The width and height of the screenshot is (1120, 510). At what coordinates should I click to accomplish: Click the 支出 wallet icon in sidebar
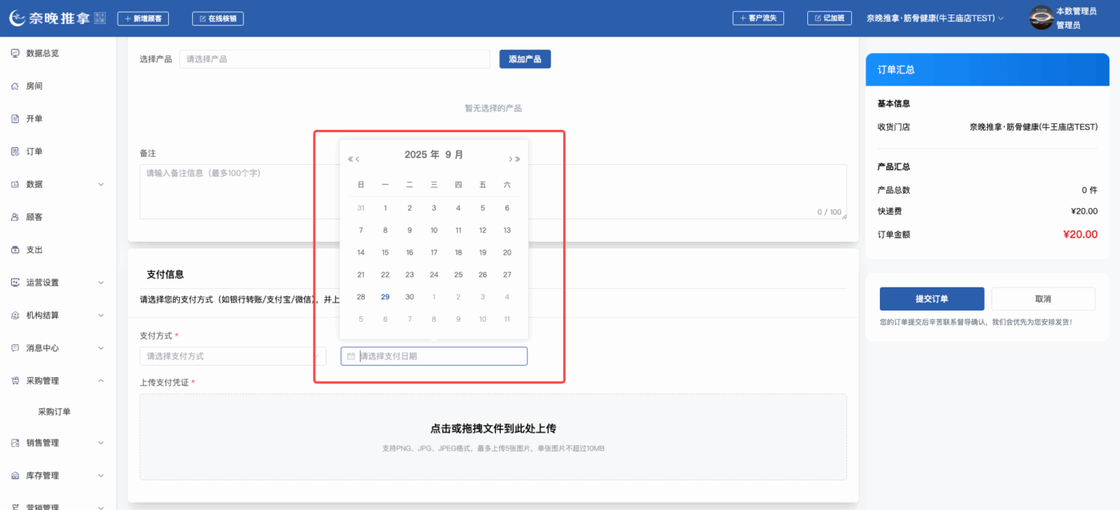click(15, 250)
